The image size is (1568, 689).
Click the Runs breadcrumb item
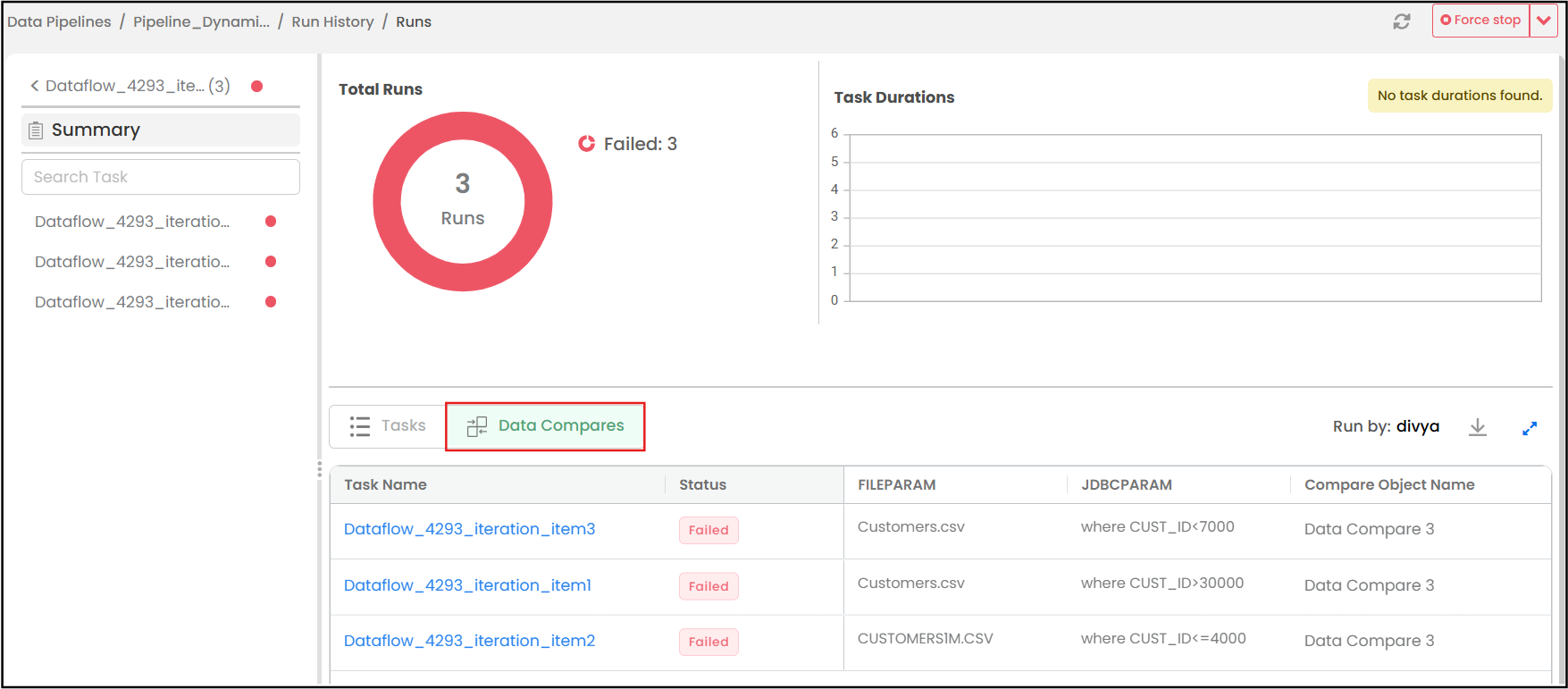[x=414, y=21]
